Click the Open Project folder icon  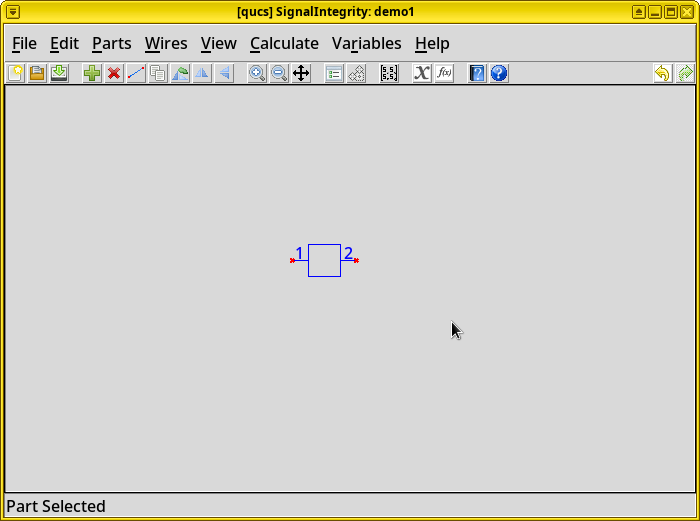[37, 73]
